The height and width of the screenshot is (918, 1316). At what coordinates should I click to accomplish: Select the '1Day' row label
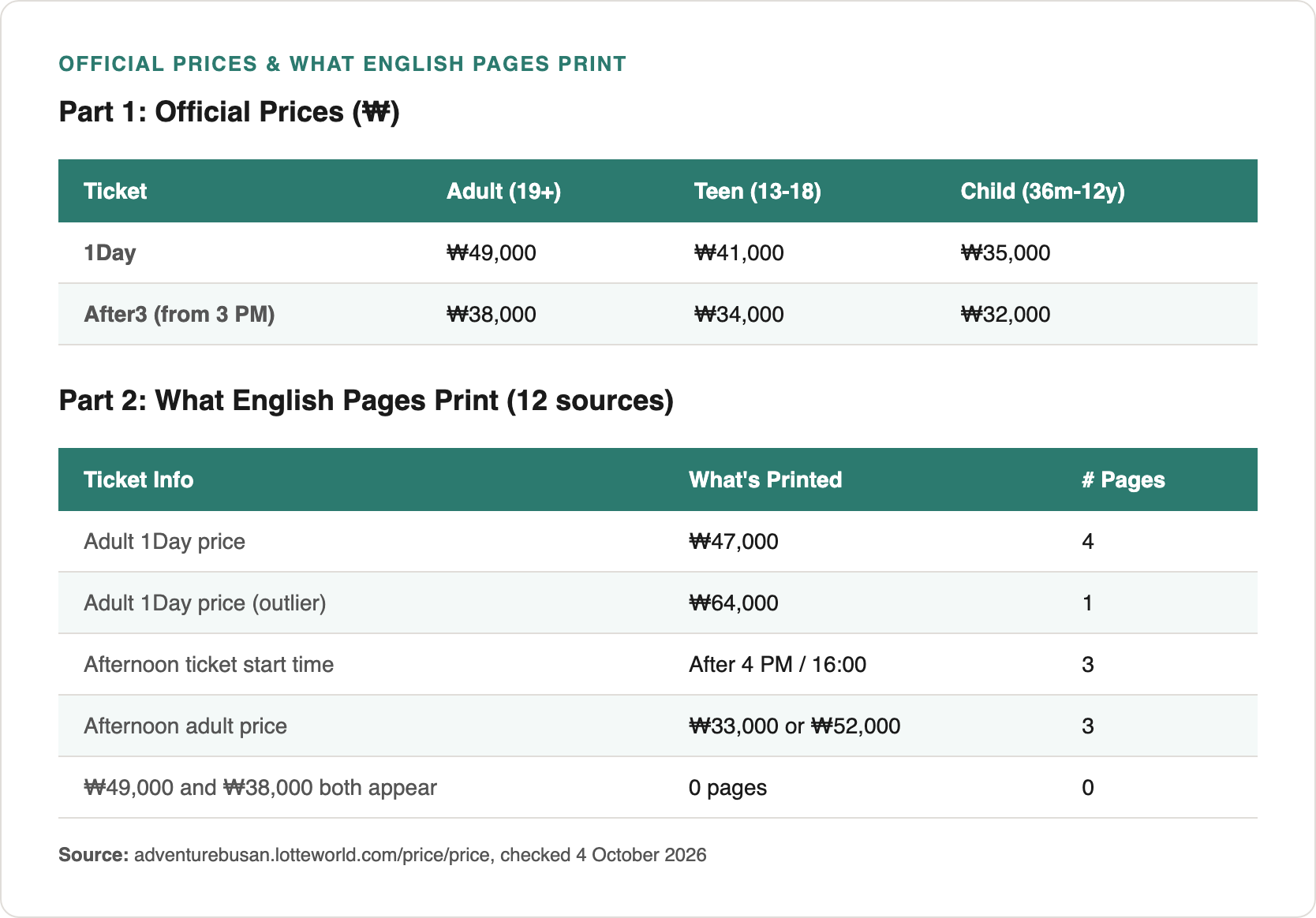pyautogui.click(x=110, y=252)
